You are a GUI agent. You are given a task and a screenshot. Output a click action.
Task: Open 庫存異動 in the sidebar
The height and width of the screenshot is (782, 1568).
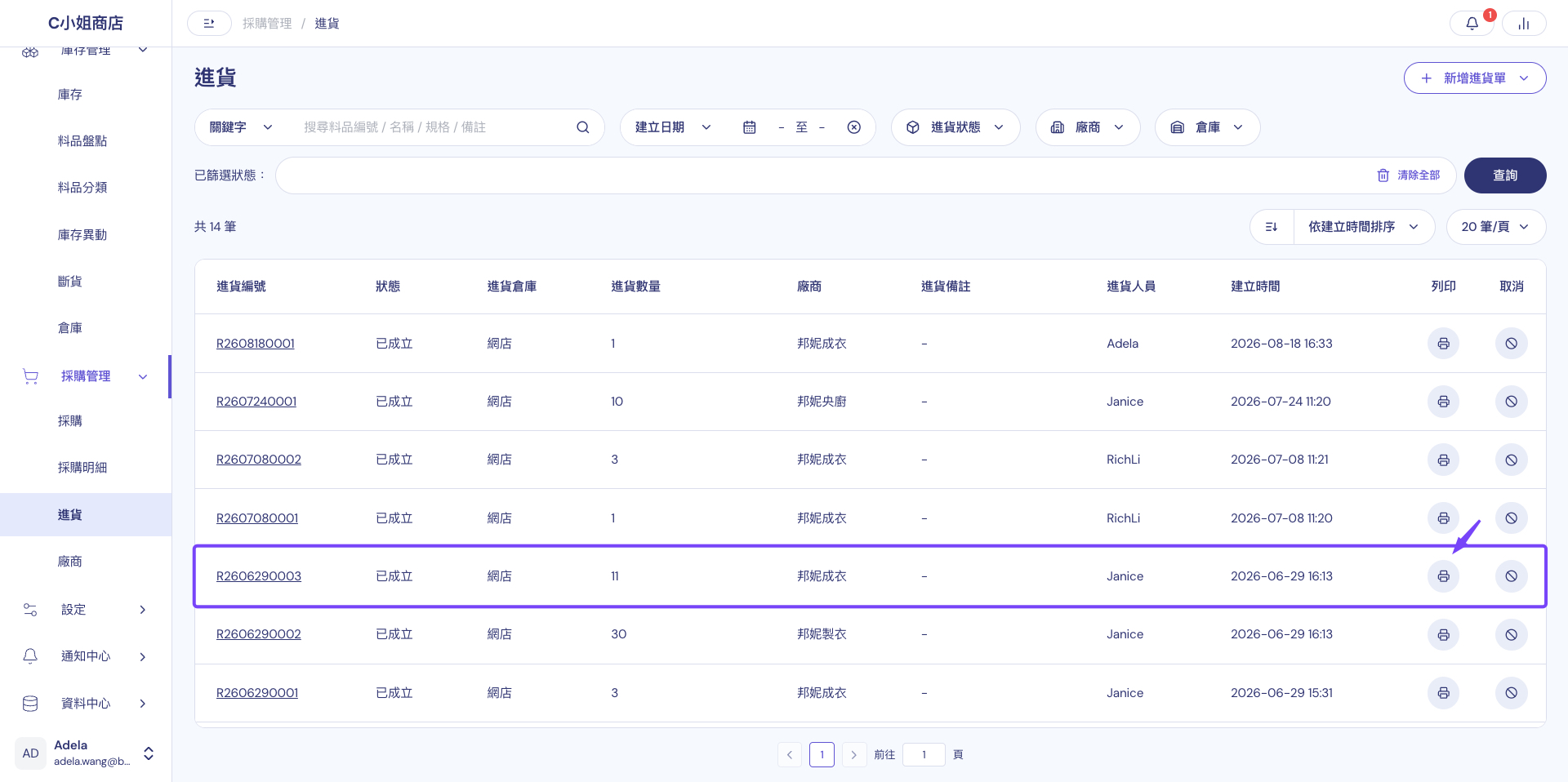coord(82,235)
